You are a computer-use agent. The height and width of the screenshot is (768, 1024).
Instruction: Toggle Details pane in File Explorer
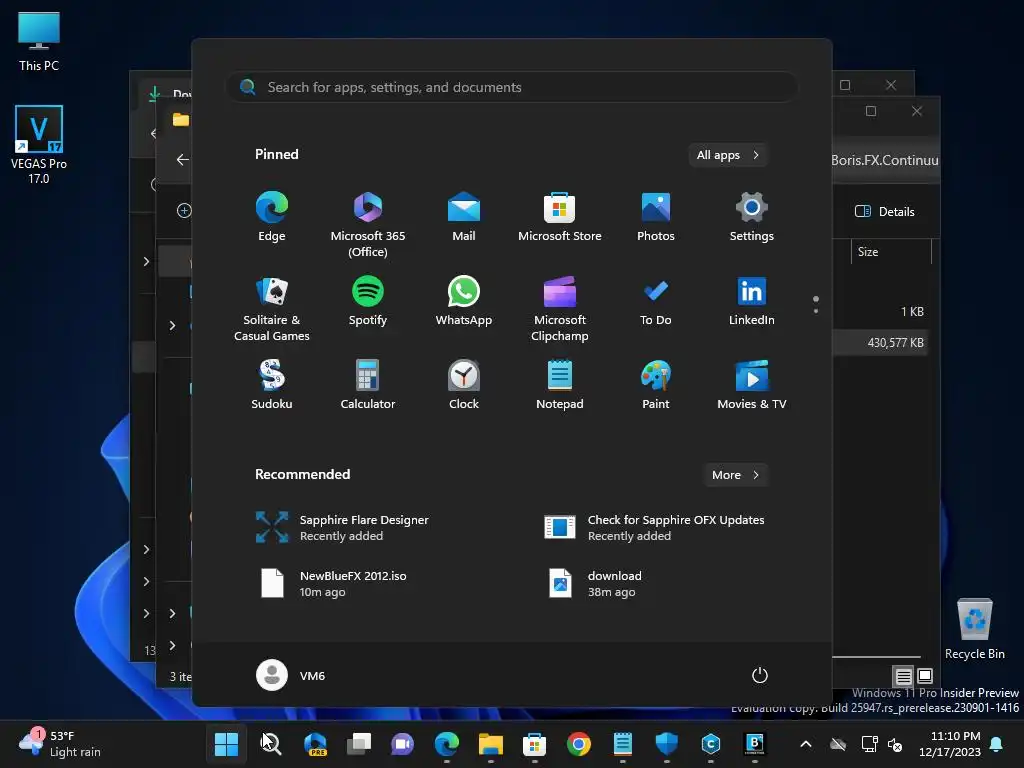885,211
